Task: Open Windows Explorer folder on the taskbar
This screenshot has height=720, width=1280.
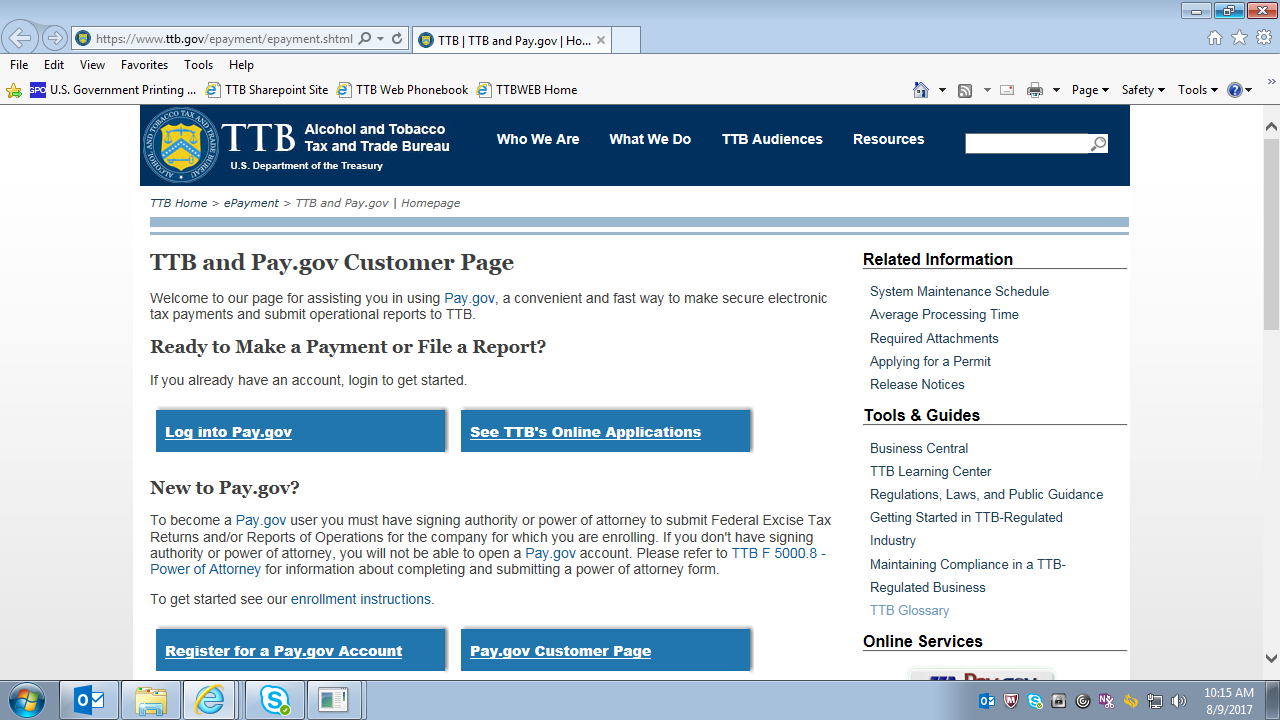Action: (x=150, y=700)
